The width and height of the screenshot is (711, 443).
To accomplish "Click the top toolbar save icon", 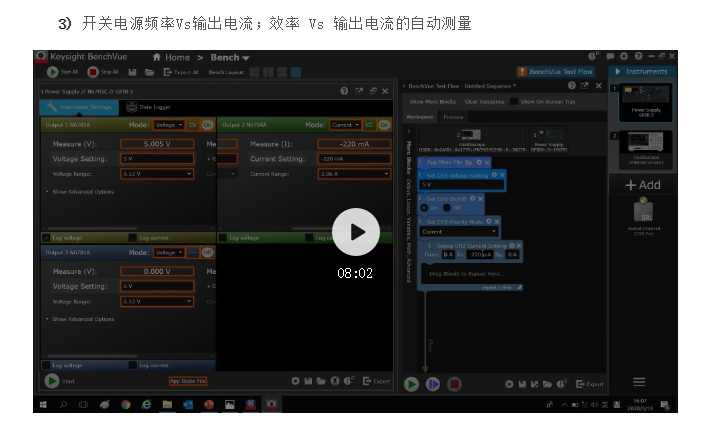I will click(132, 72).
